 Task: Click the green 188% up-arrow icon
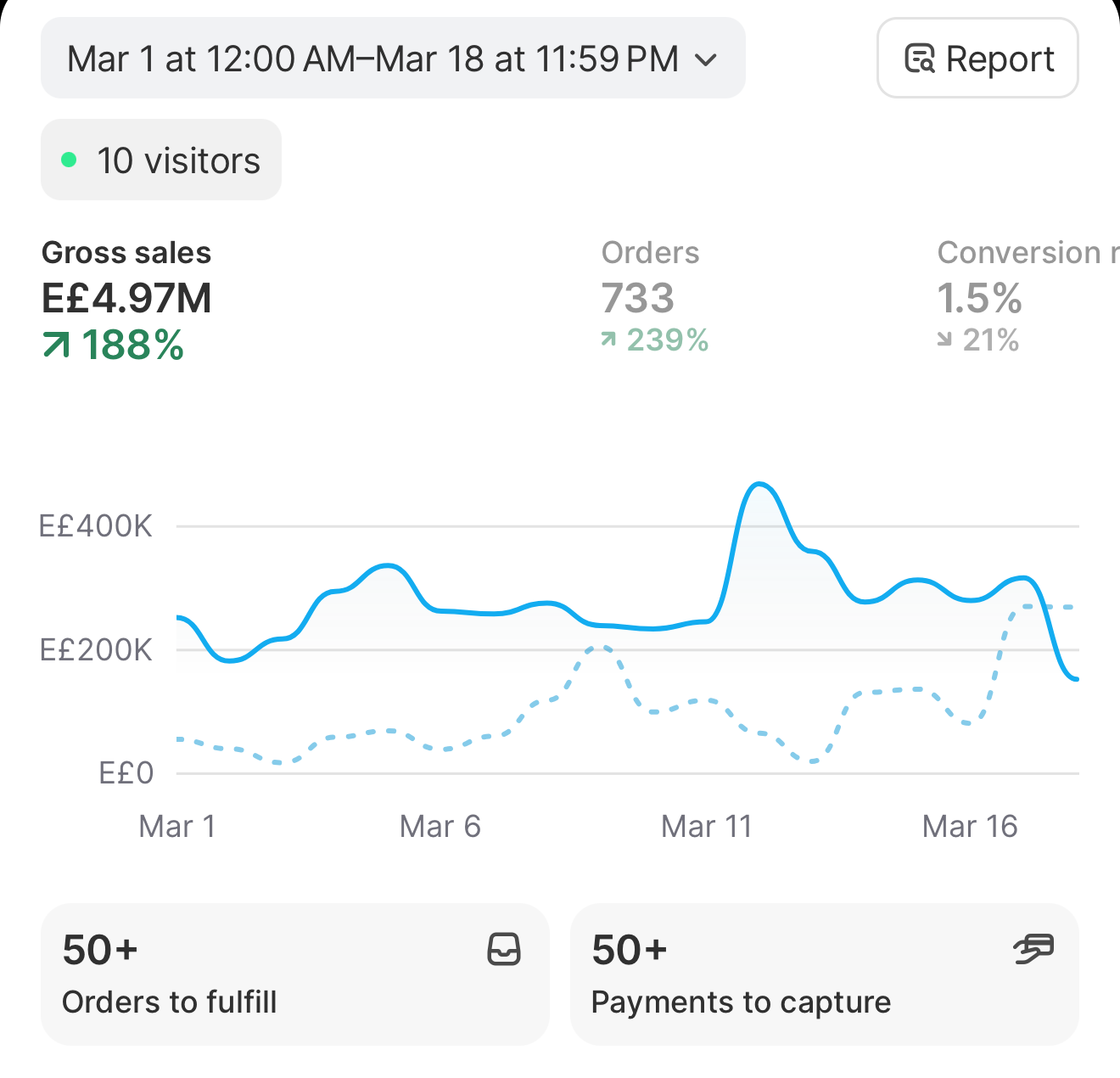56,345
